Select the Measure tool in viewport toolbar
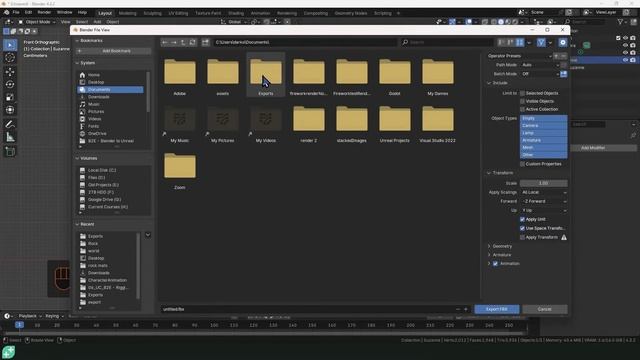The width and height of the screenshot is (640, 360). click(x=10, y=137)
